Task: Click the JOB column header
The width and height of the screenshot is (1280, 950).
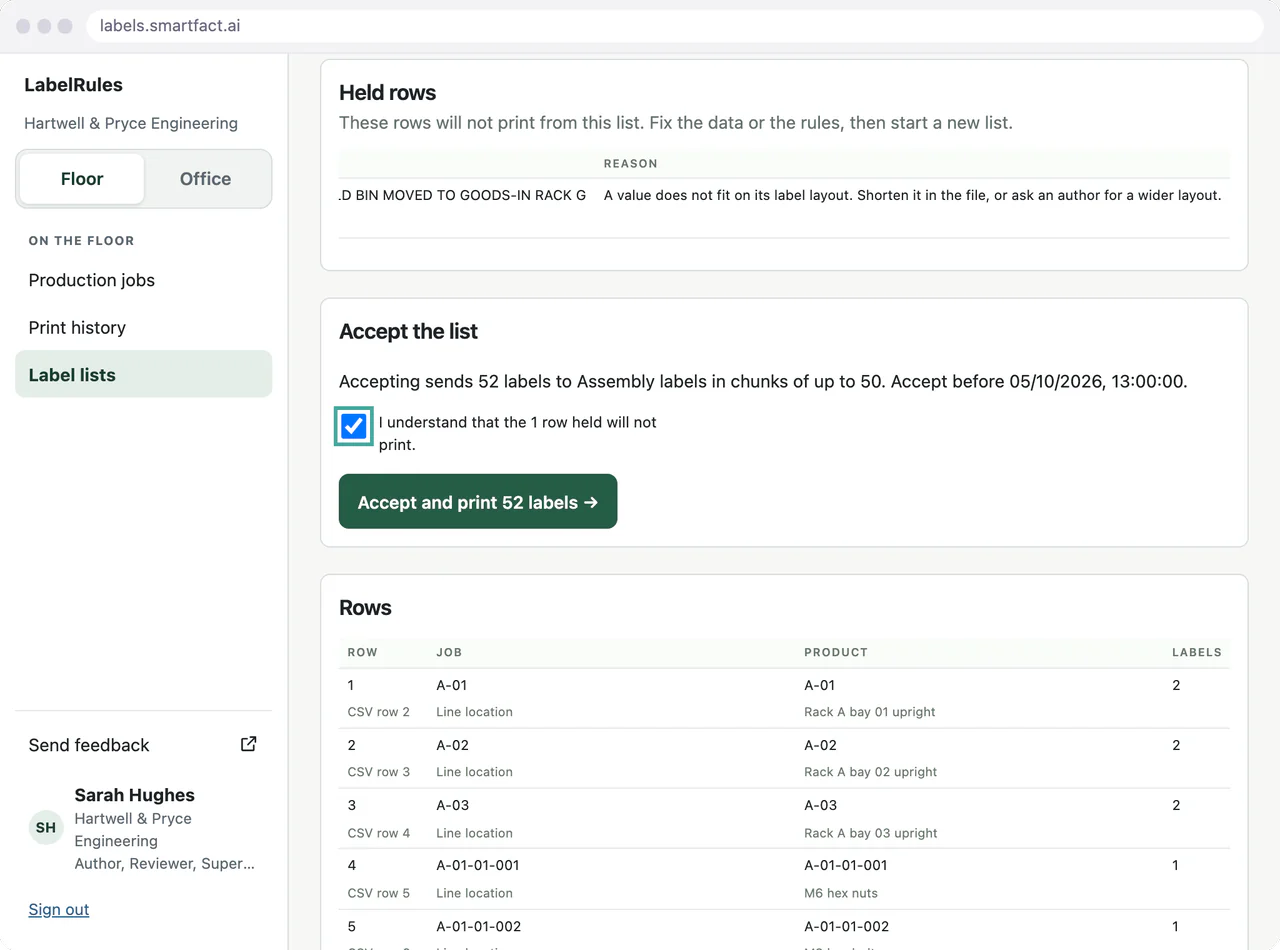Action: point(449,652)
